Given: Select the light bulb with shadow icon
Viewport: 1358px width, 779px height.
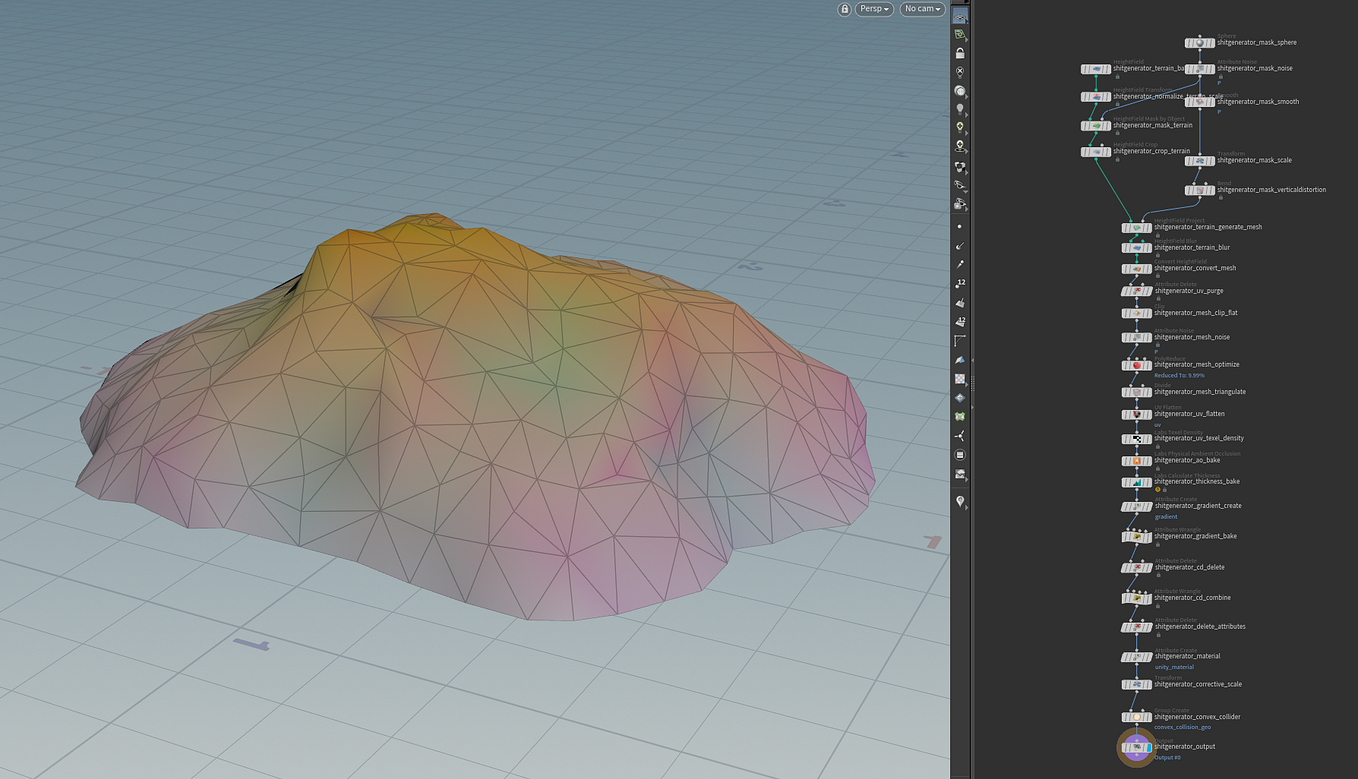Looking at the screenshot, I should point(960,146).
